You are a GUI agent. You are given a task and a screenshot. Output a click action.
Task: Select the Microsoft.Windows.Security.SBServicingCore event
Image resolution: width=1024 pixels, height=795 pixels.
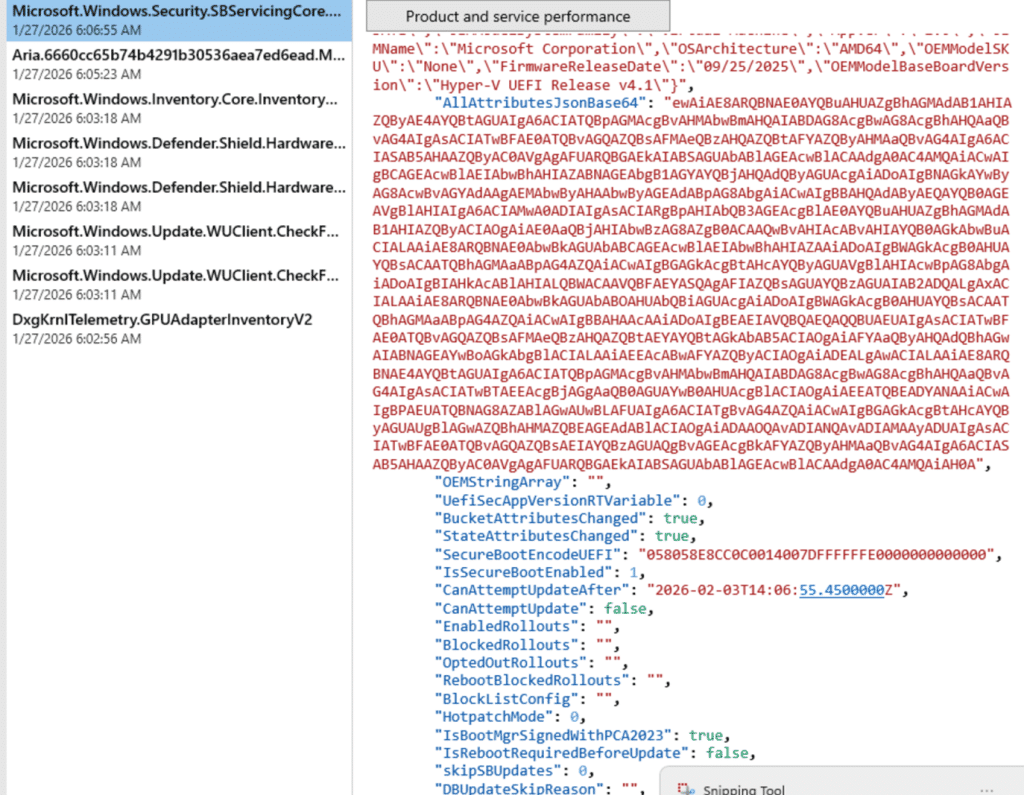[x=175, y=19]
